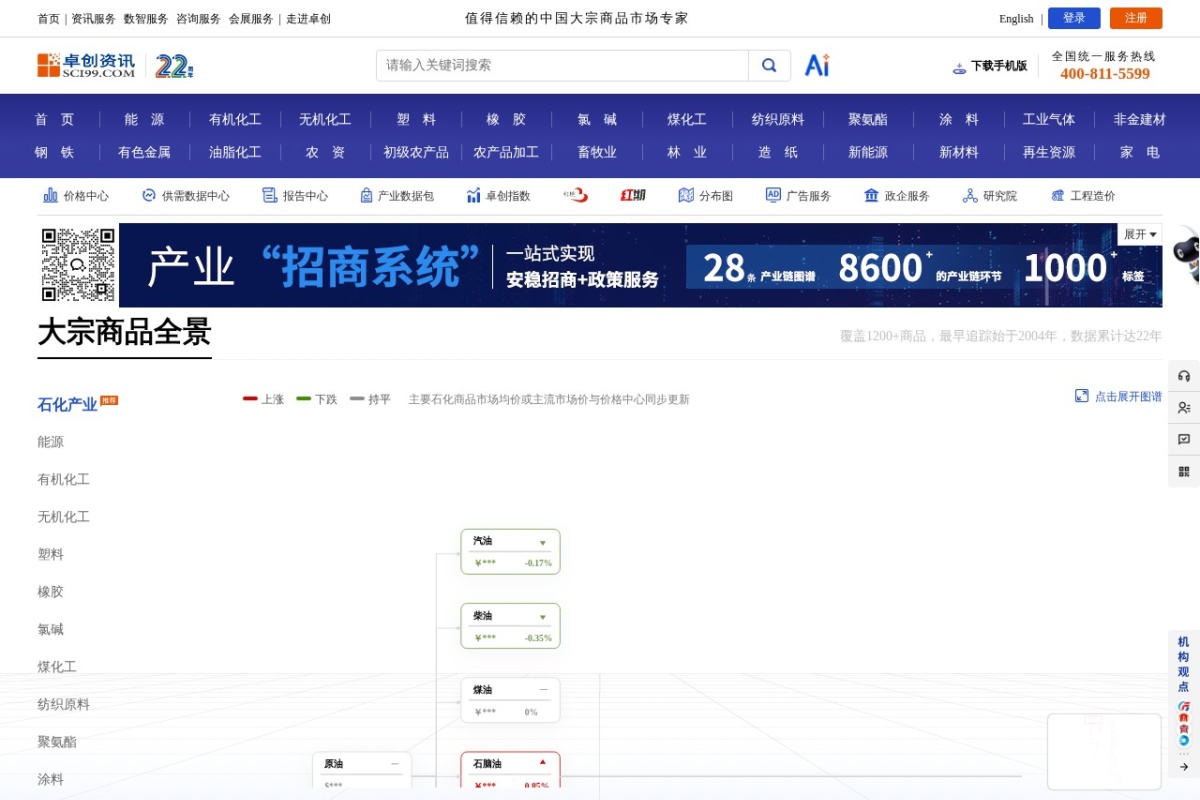Click the headset customer service icon
The image size is (1200, 800).
coord(1184,376)
